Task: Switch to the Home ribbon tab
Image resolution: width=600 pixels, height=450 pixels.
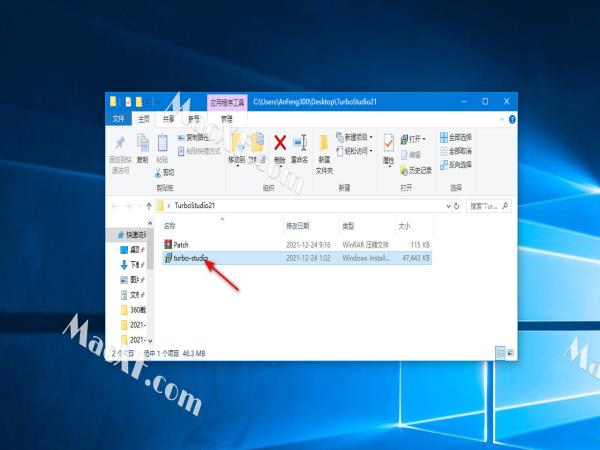Action: coord(144,119)
